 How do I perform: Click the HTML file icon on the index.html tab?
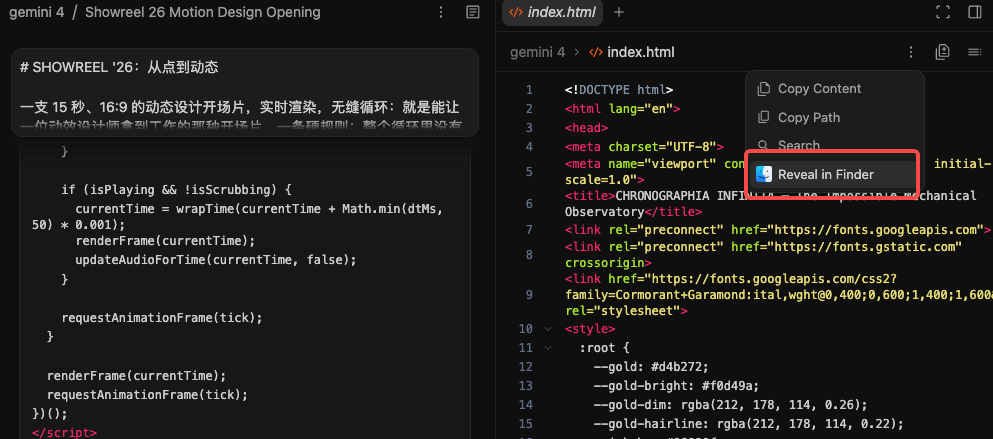516,12
